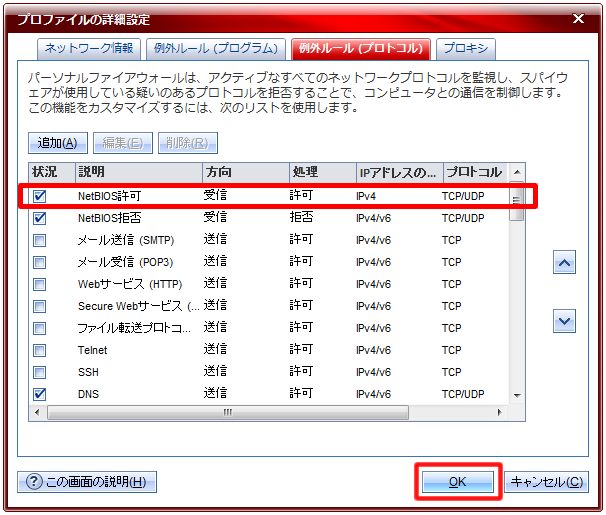Sort the list by 説明 column header
This screenshot has width=606, height=515.
[138, 173]
